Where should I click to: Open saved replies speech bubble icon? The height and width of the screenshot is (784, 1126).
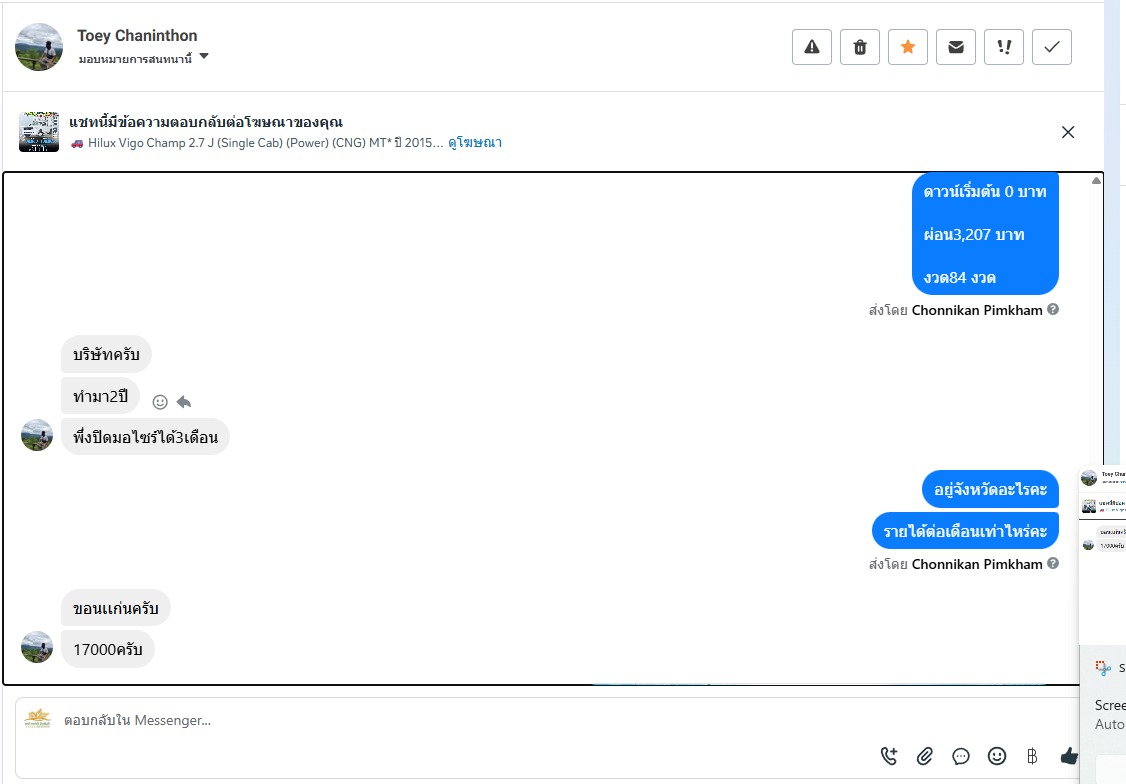[x=961, y=756]
